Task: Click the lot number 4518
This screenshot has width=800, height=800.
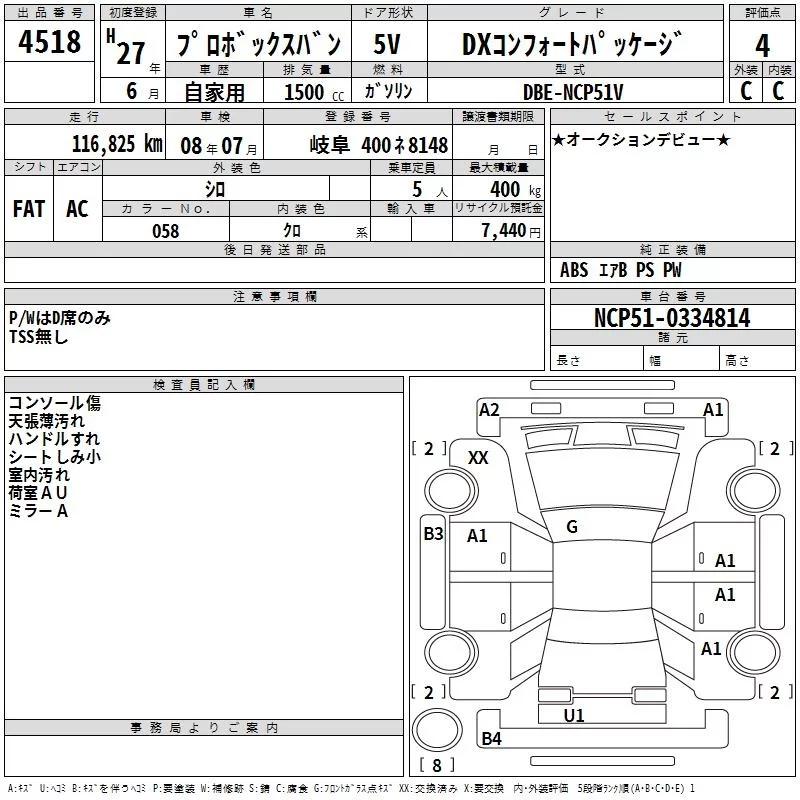Action: (49, 41)
